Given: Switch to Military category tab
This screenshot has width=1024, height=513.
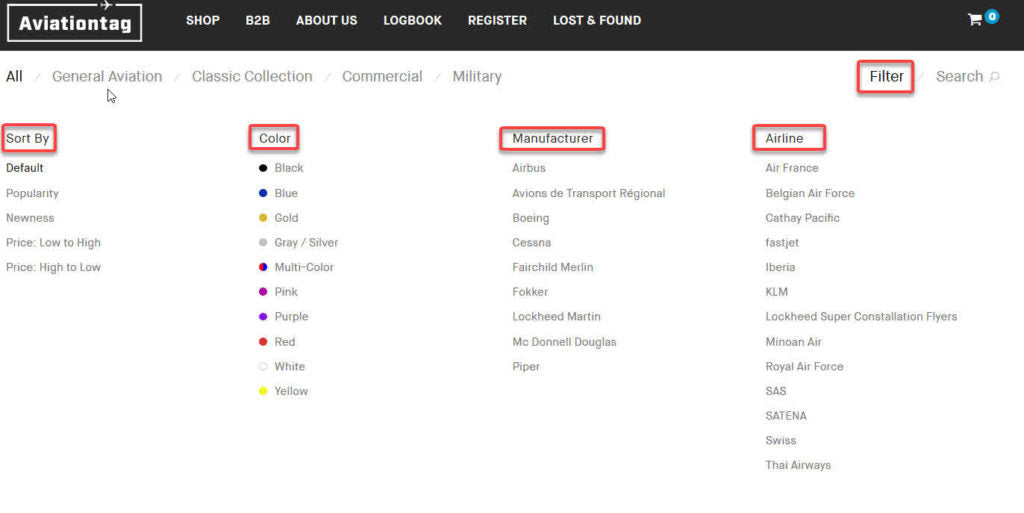Looking at the screenshot, I should click(477, 76).
